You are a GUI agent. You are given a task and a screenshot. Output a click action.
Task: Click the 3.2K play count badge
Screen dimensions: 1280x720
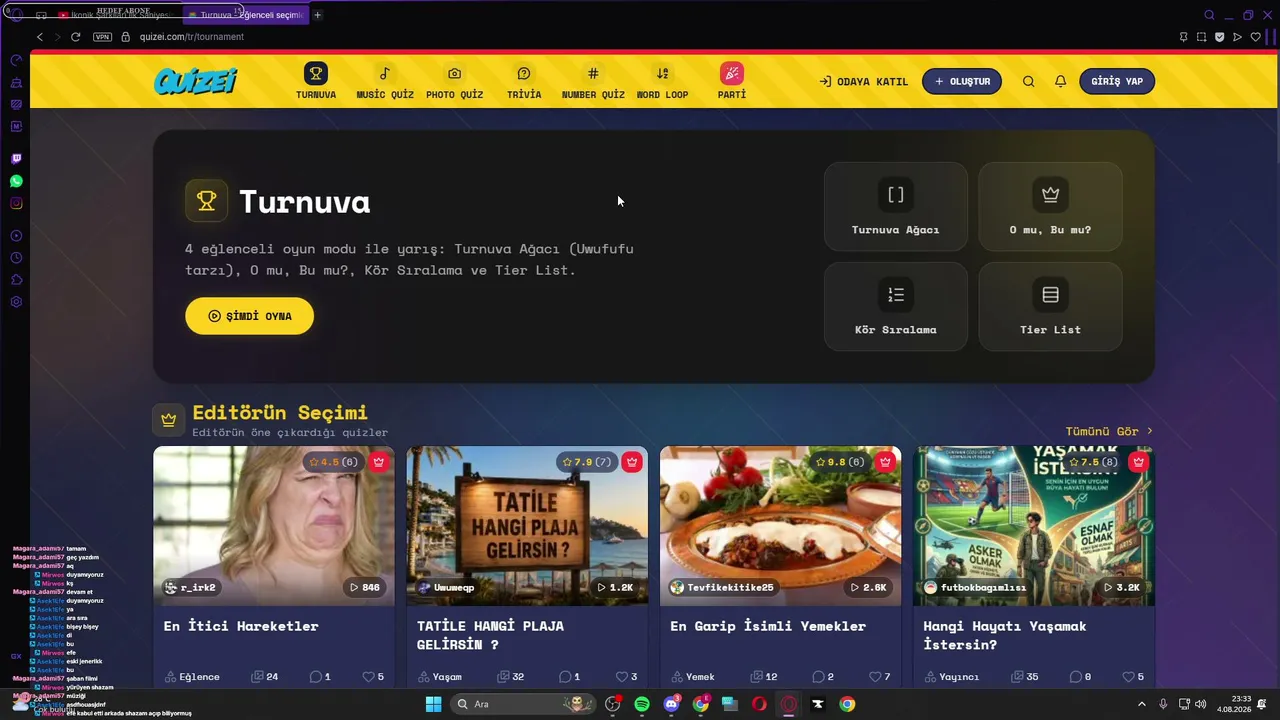(x=1121, y=587)
